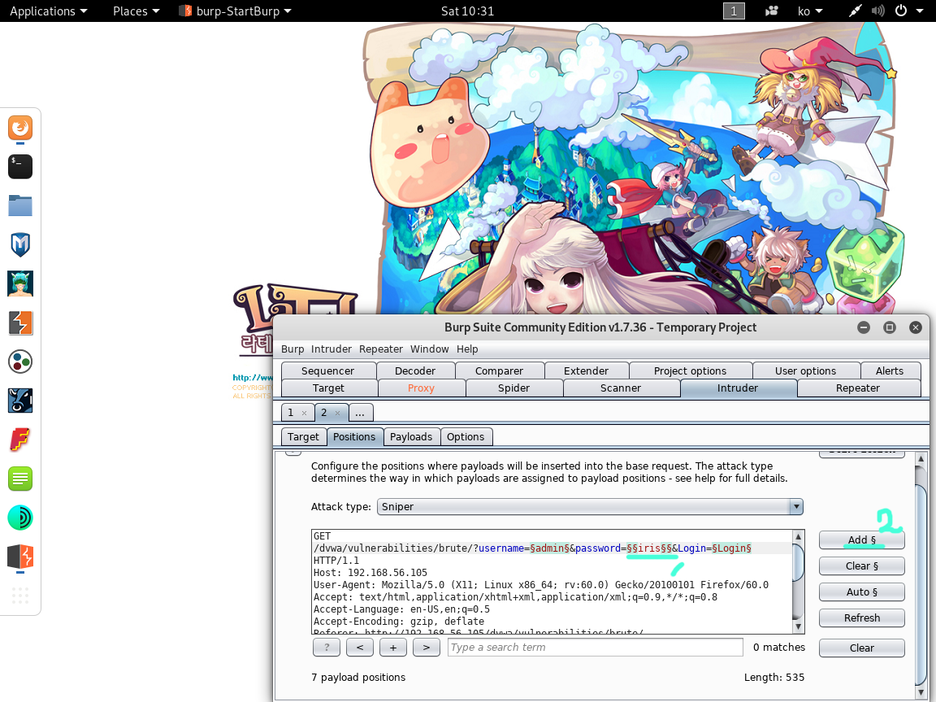The width and height of the screenshot is (936, 702).
Task: Close Intruder attack tab 2
Action: tap(337, 412)
